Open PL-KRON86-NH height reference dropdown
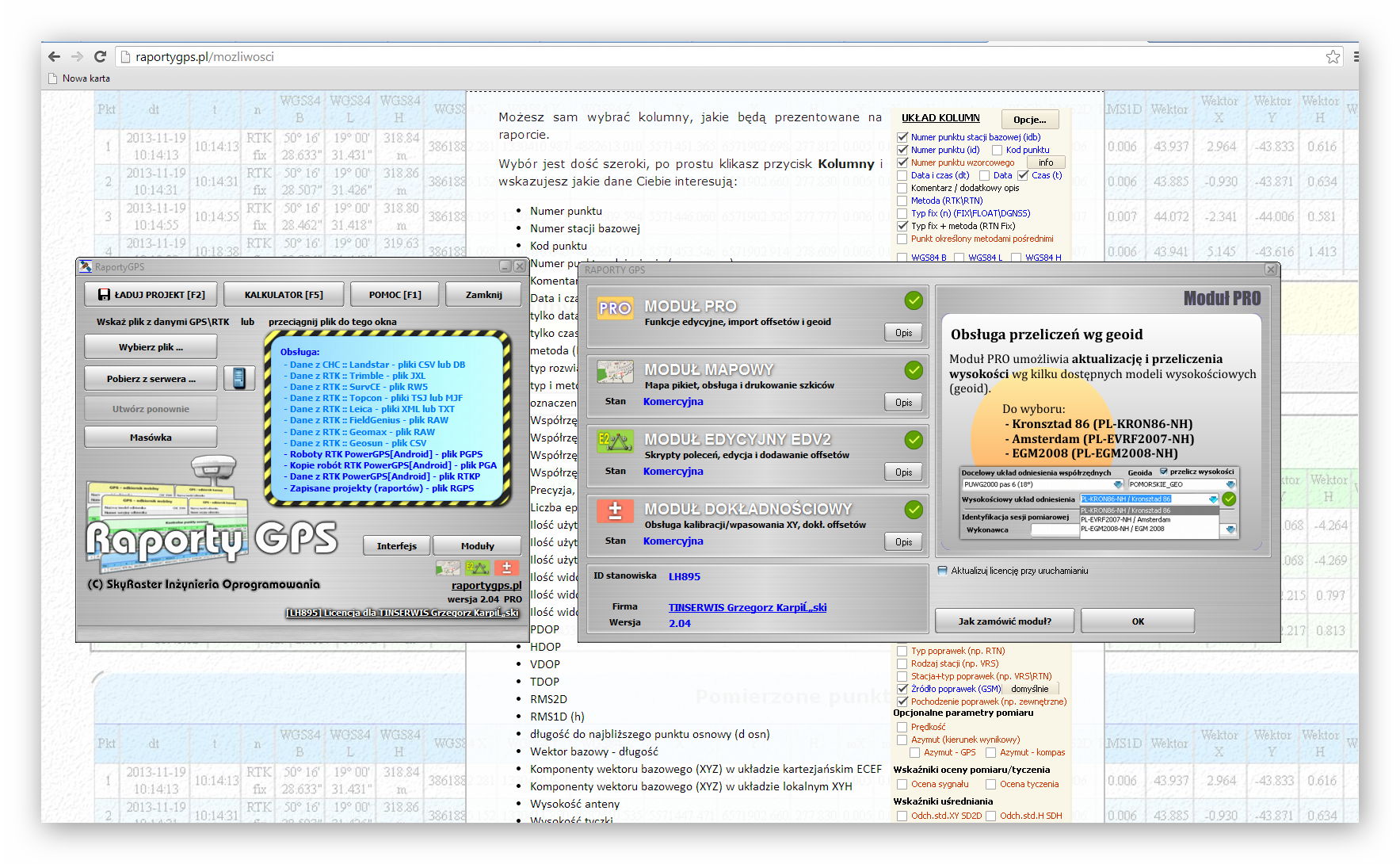The image size is (1400, 864). [x=1212, y=499]
